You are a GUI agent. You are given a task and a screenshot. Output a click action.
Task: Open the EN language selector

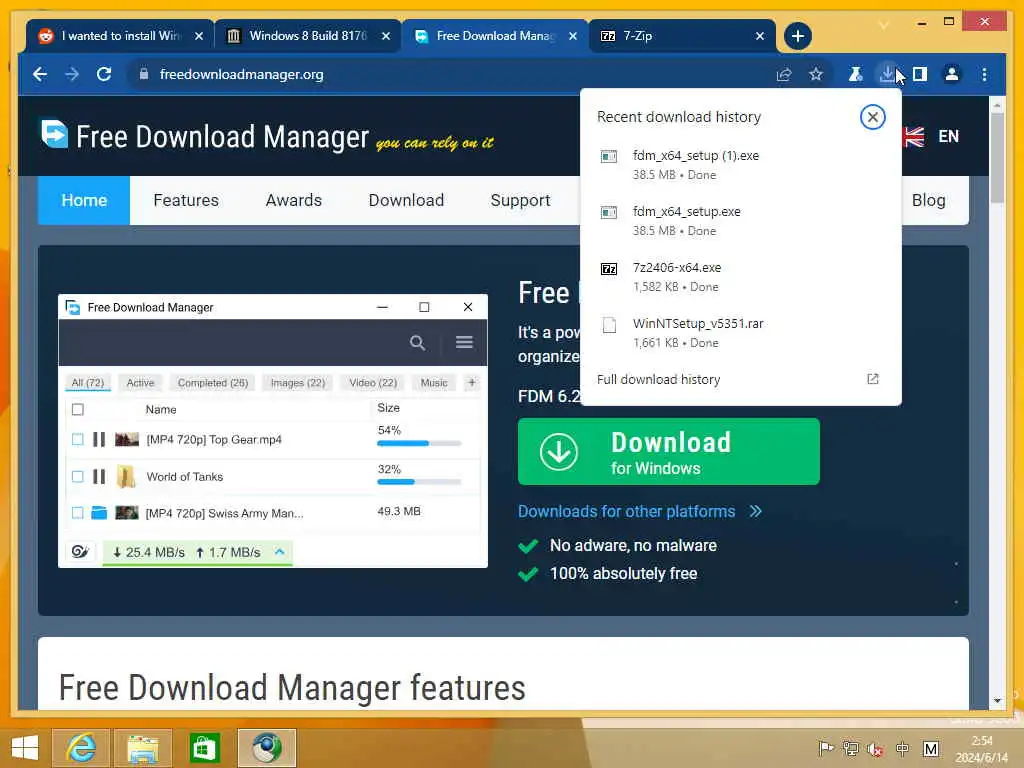(931, 136)
